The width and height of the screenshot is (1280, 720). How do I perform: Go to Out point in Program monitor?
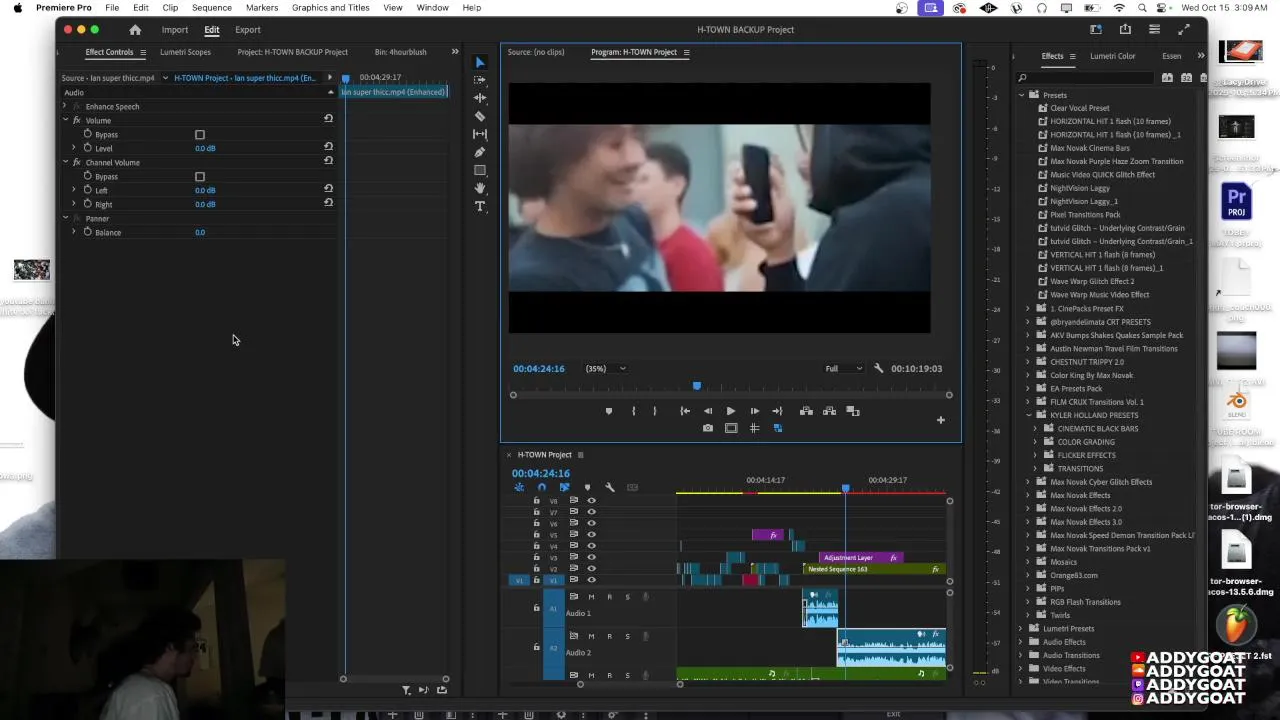(x=777, y=411)
